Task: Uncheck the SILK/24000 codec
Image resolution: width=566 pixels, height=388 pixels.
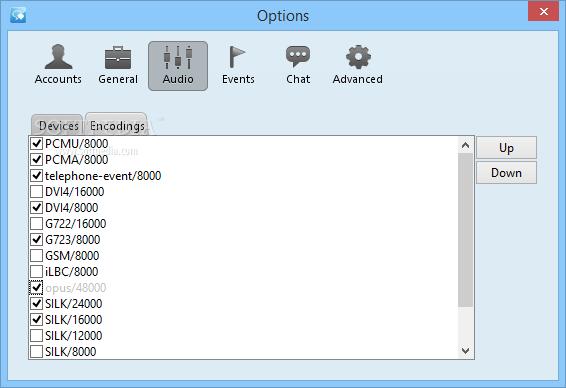Action: [x=36, y=304]
